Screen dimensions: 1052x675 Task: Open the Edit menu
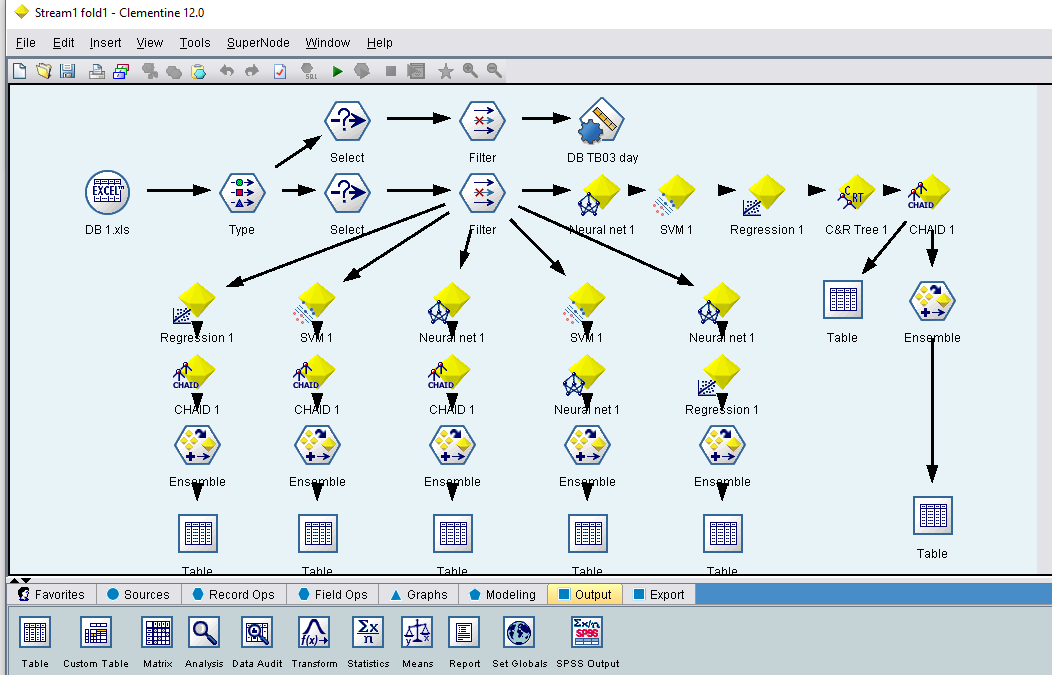pyautogui.click(x=63, y=43)
